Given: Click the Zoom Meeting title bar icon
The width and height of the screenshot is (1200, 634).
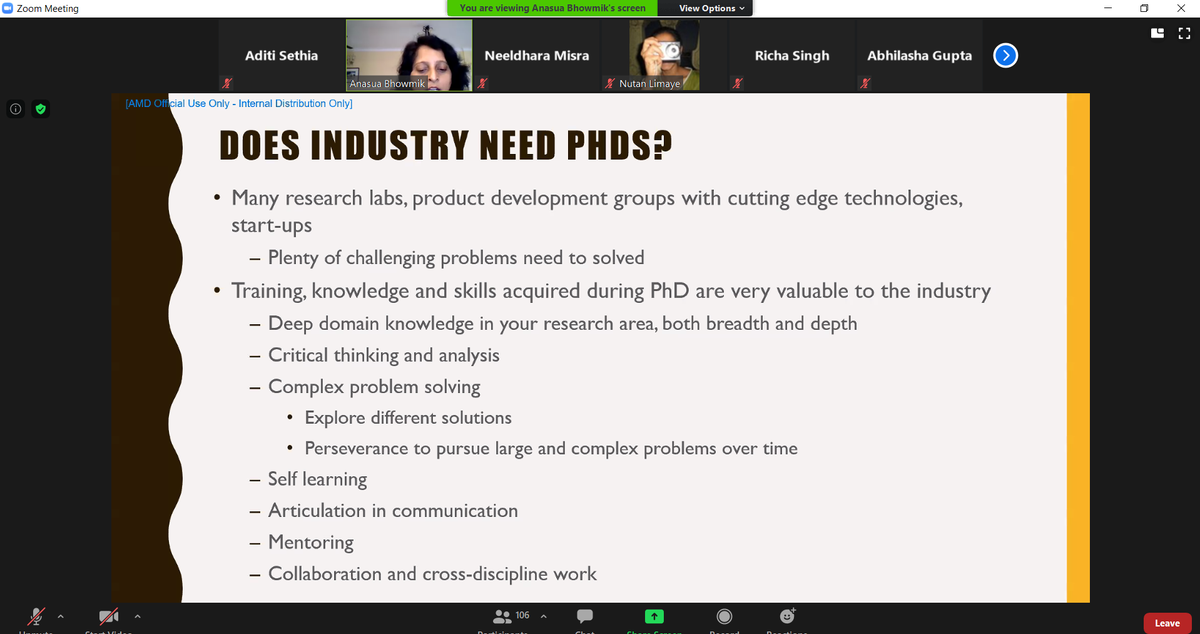Looking at the screenshot, I should (8, 9).
